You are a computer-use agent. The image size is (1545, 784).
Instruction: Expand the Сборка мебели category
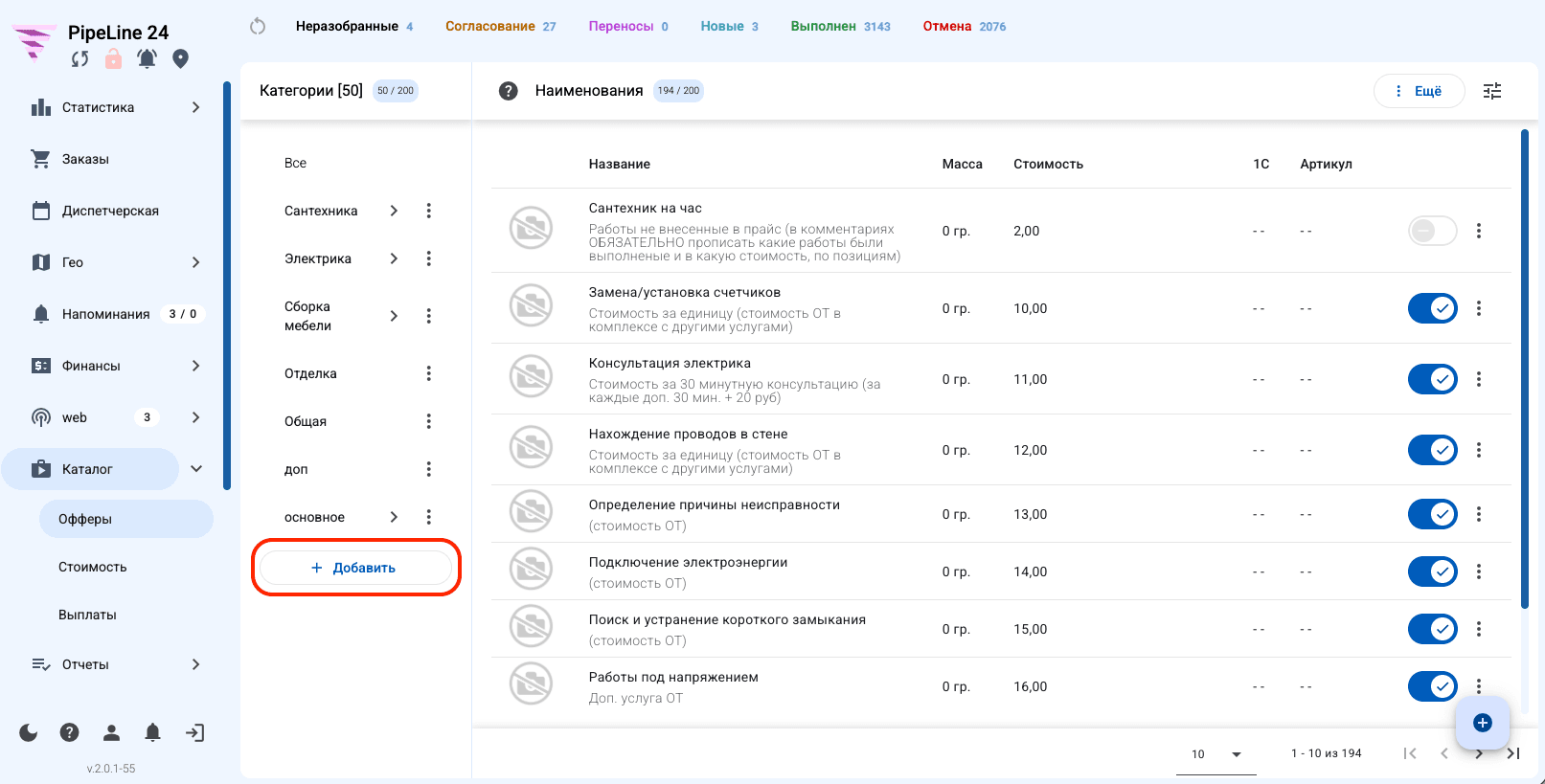[394, 316]
